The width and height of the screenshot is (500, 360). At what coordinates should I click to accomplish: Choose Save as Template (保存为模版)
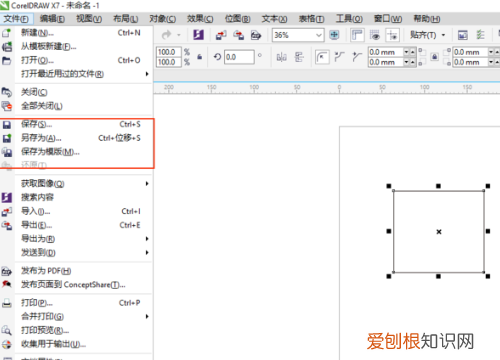pyautogui.click(x=76, y=152)
